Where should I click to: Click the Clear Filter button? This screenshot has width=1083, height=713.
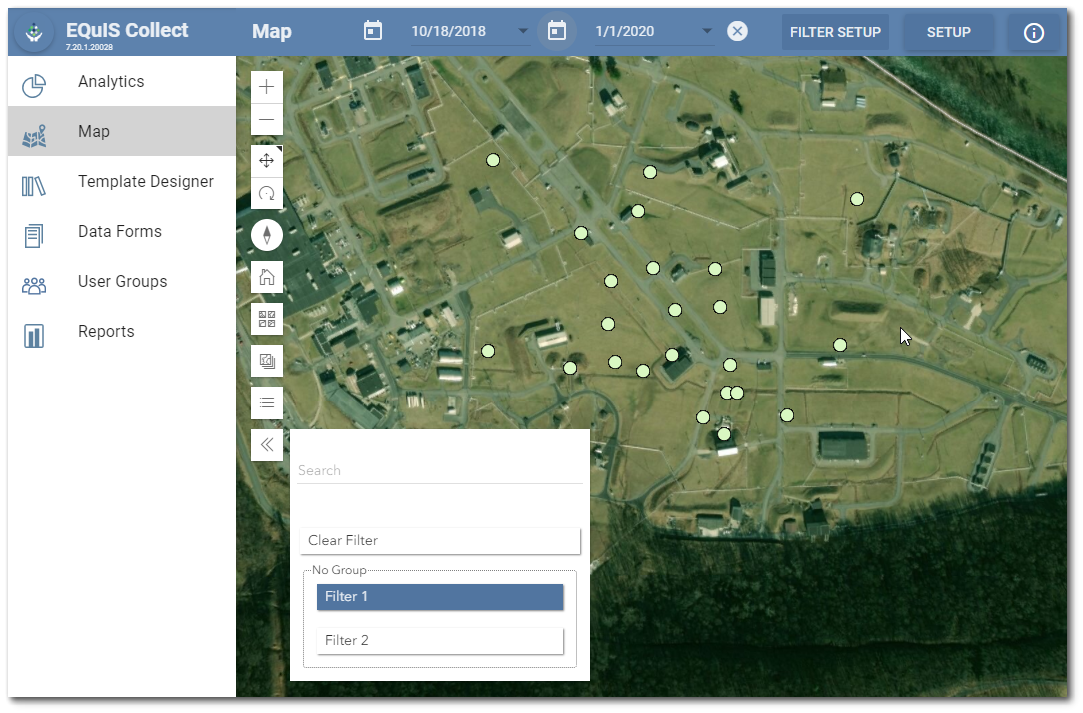(440, 541)
